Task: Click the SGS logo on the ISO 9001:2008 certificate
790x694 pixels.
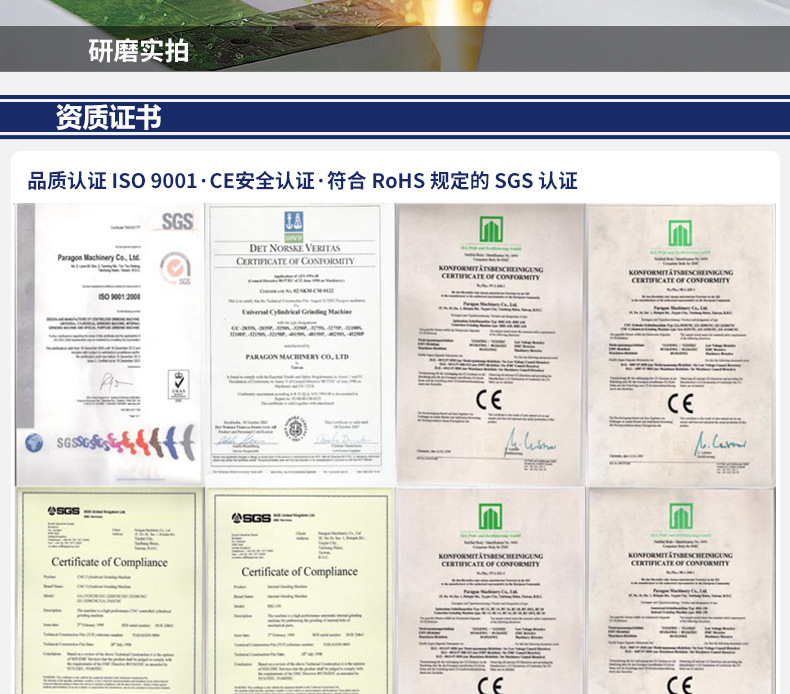Action: [177, 221]
